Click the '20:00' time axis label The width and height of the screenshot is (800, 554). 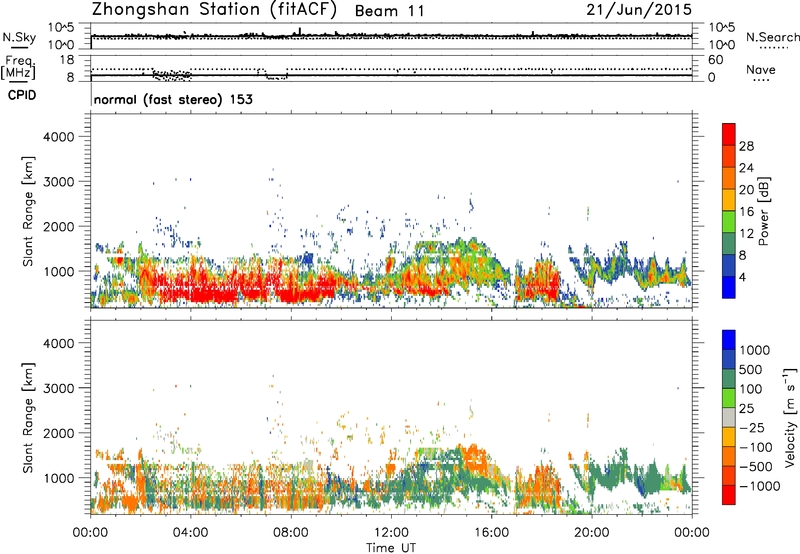[592, 533]
